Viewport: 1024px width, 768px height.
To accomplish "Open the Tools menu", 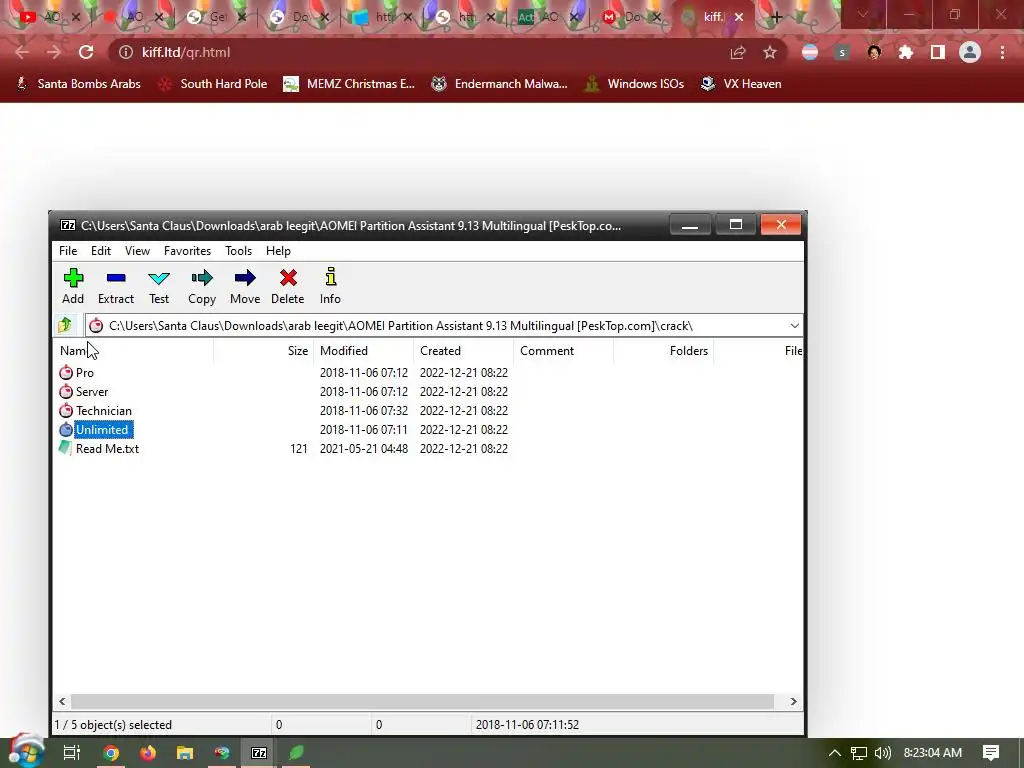I will pyautogui.click(x=238, y=251).
